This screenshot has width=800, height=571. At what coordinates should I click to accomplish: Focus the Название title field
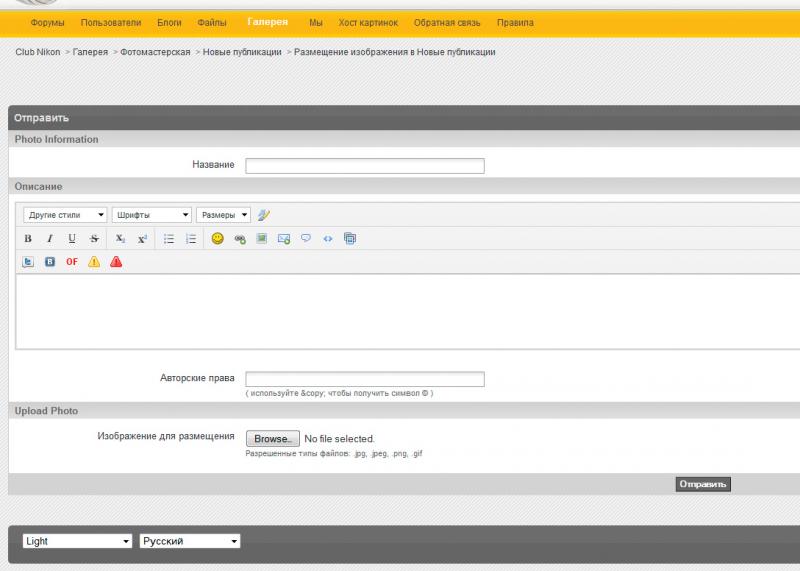(x=365, y=166)
